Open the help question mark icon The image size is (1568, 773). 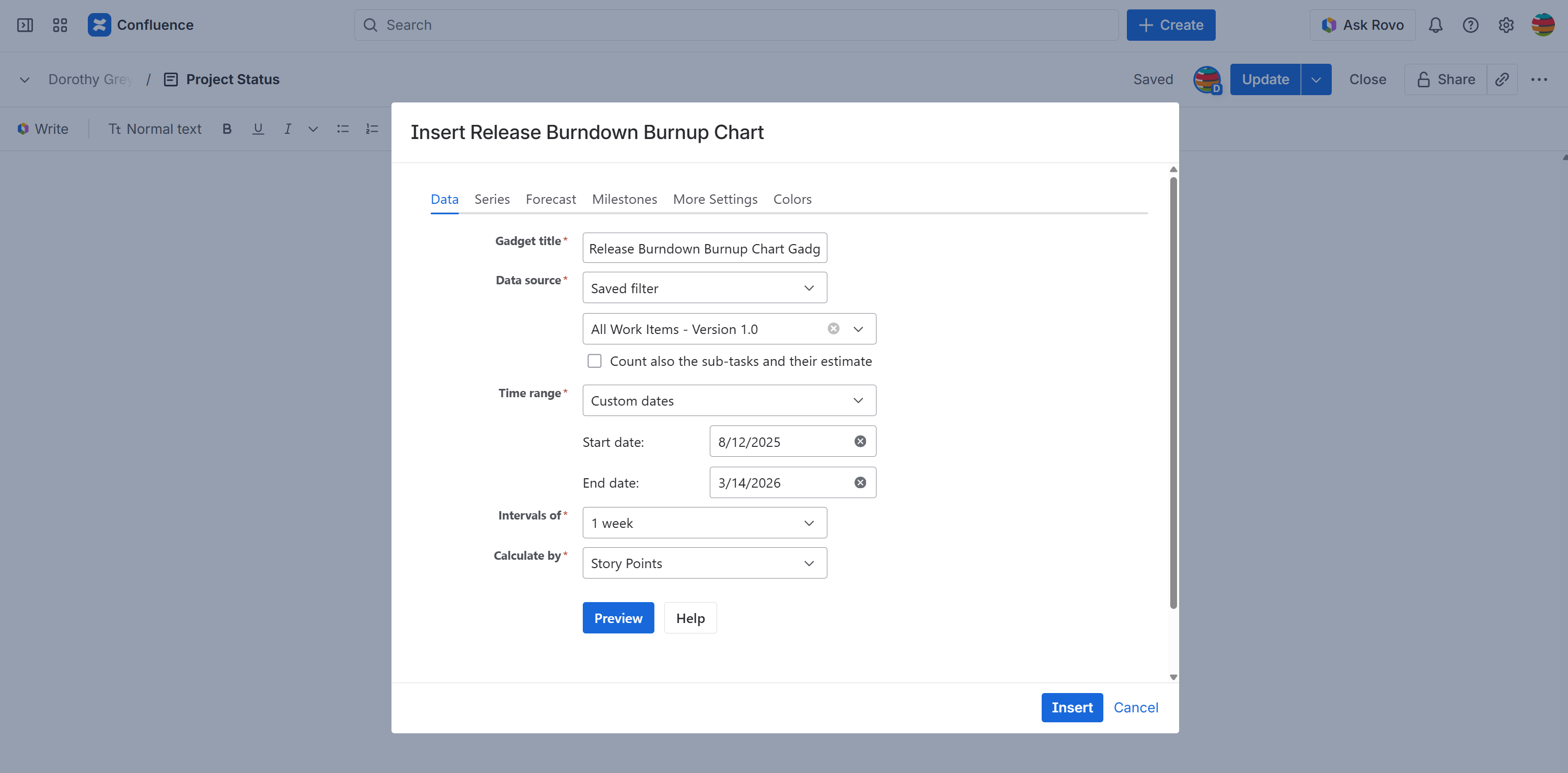click(x=1471, y=25)
